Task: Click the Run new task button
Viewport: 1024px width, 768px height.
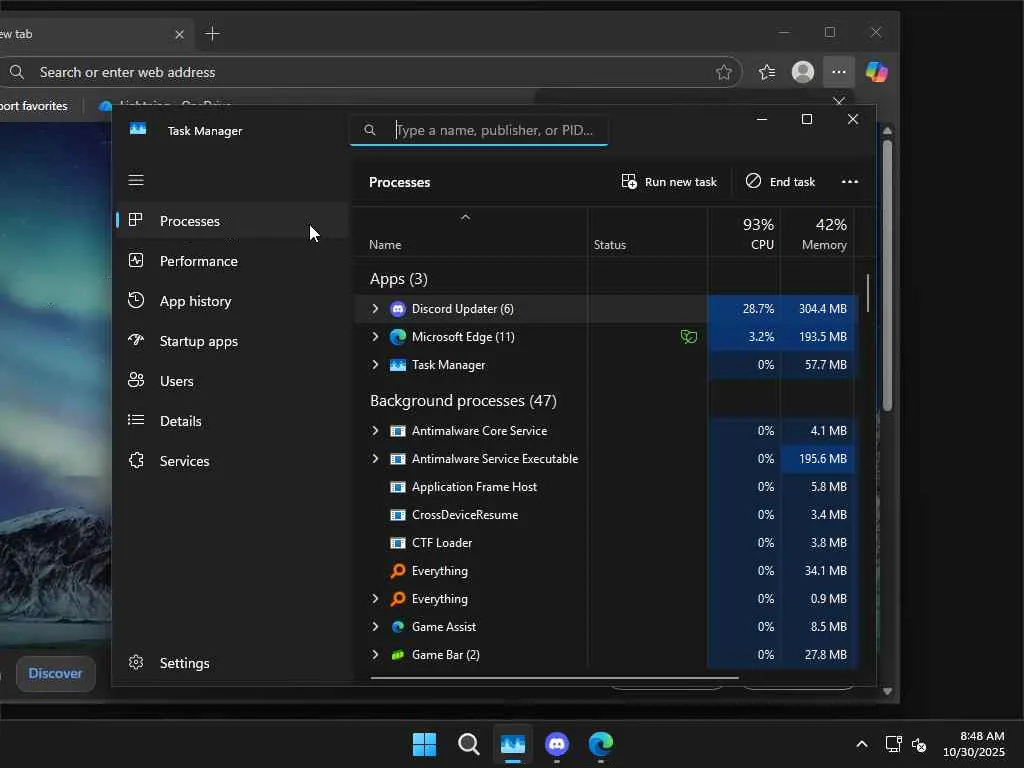Action: pos(669,182)
